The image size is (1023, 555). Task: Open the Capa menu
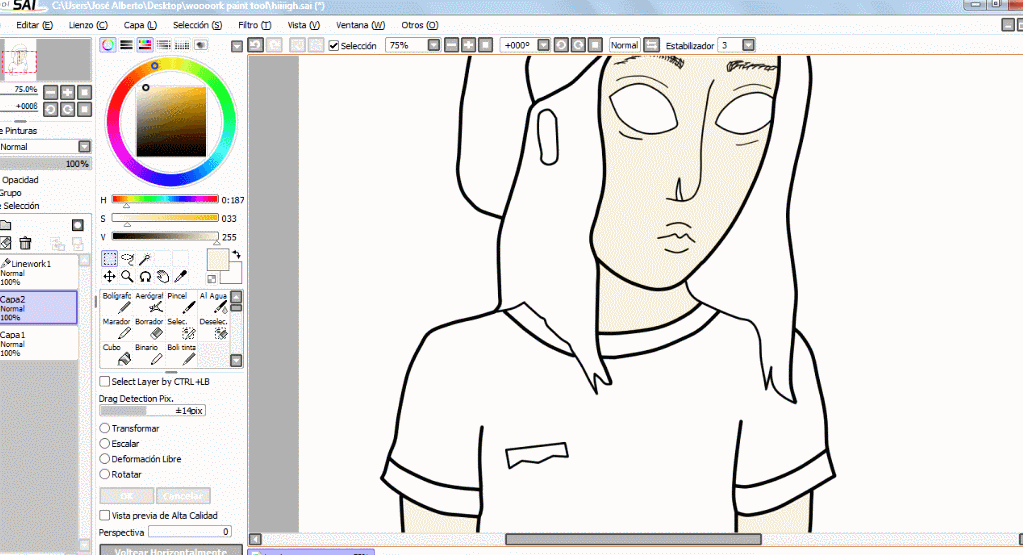(x=140, y=25)
